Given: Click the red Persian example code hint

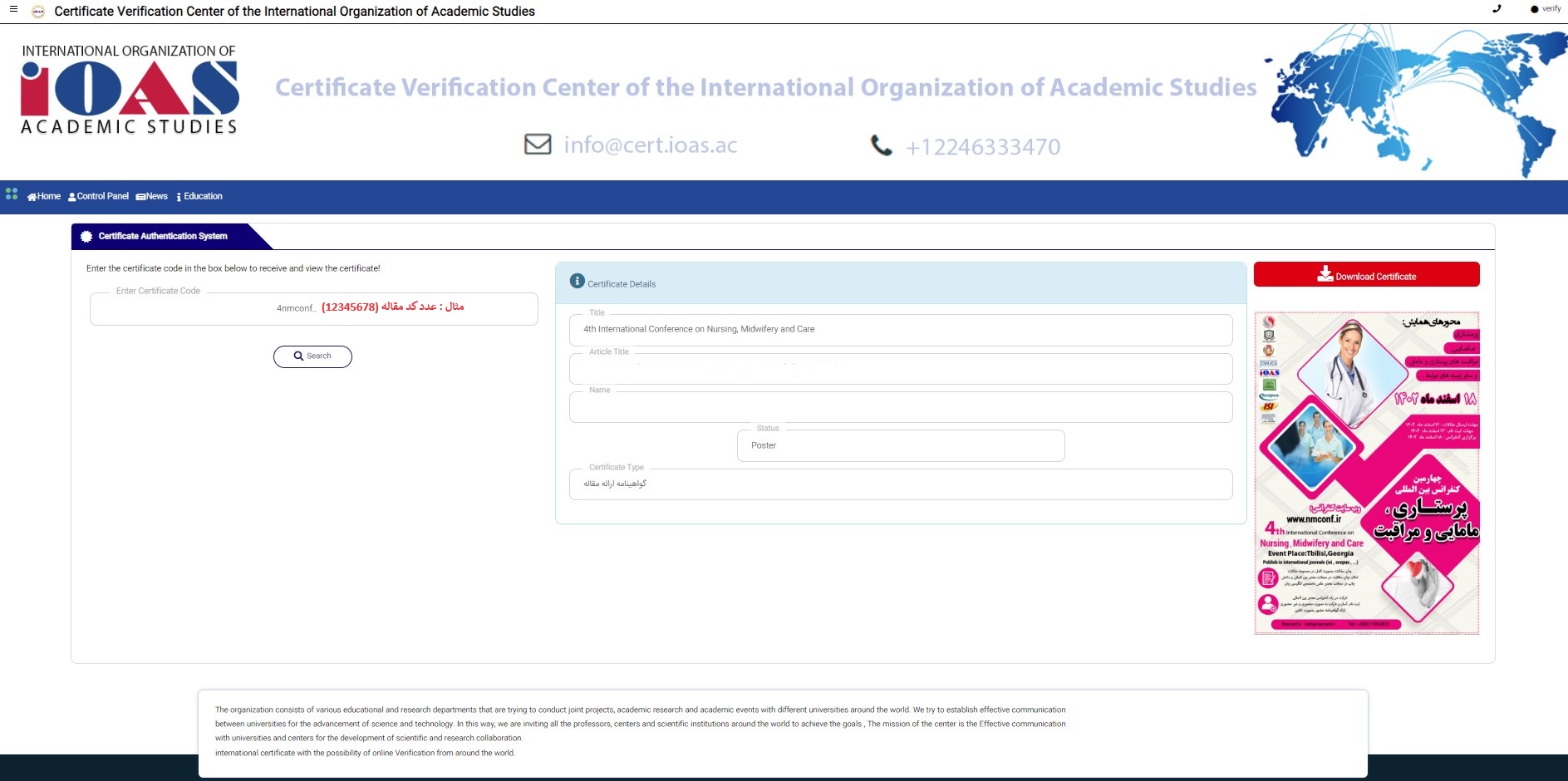Looking at the screenshot, I should (x=392, y=307).
